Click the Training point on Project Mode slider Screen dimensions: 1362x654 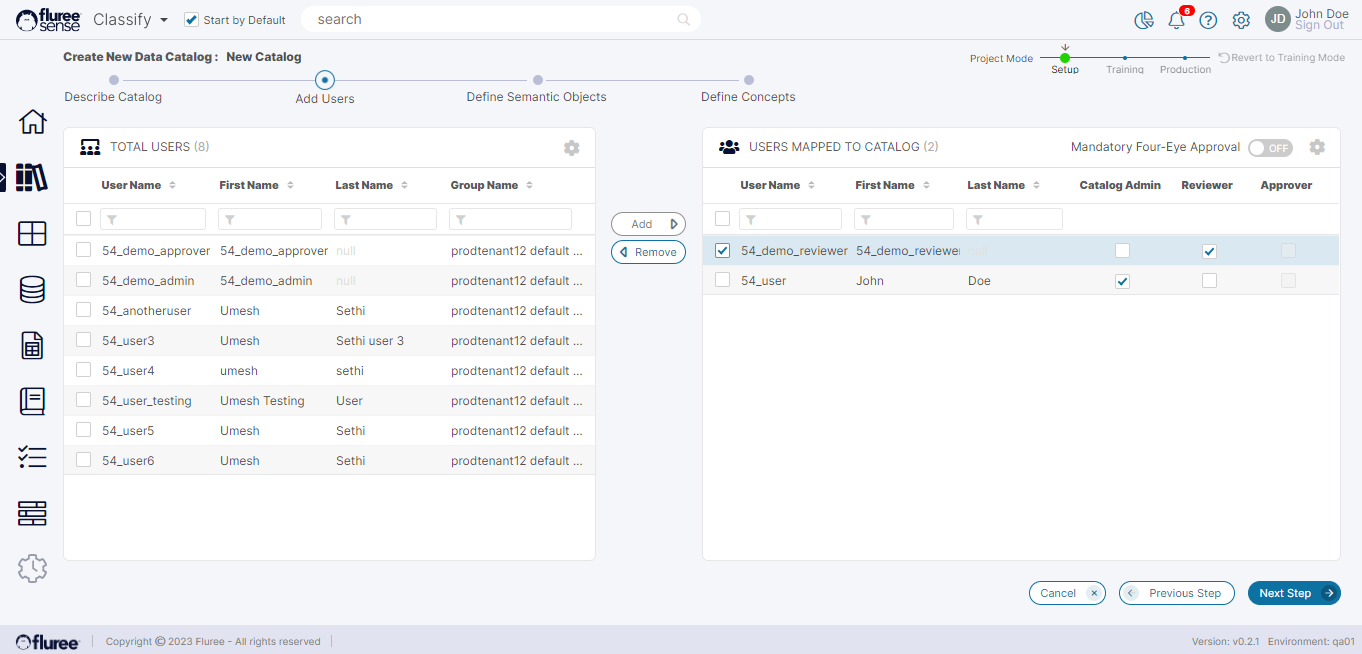pyautogui.click(x=1125, y=58)
